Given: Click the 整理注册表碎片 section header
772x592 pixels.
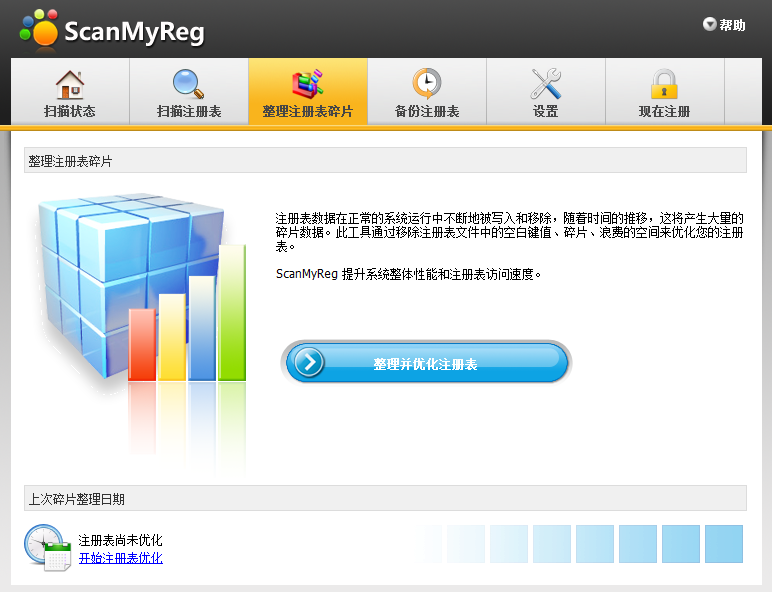Looking at the screenshot, I should [x=385, y=161].
